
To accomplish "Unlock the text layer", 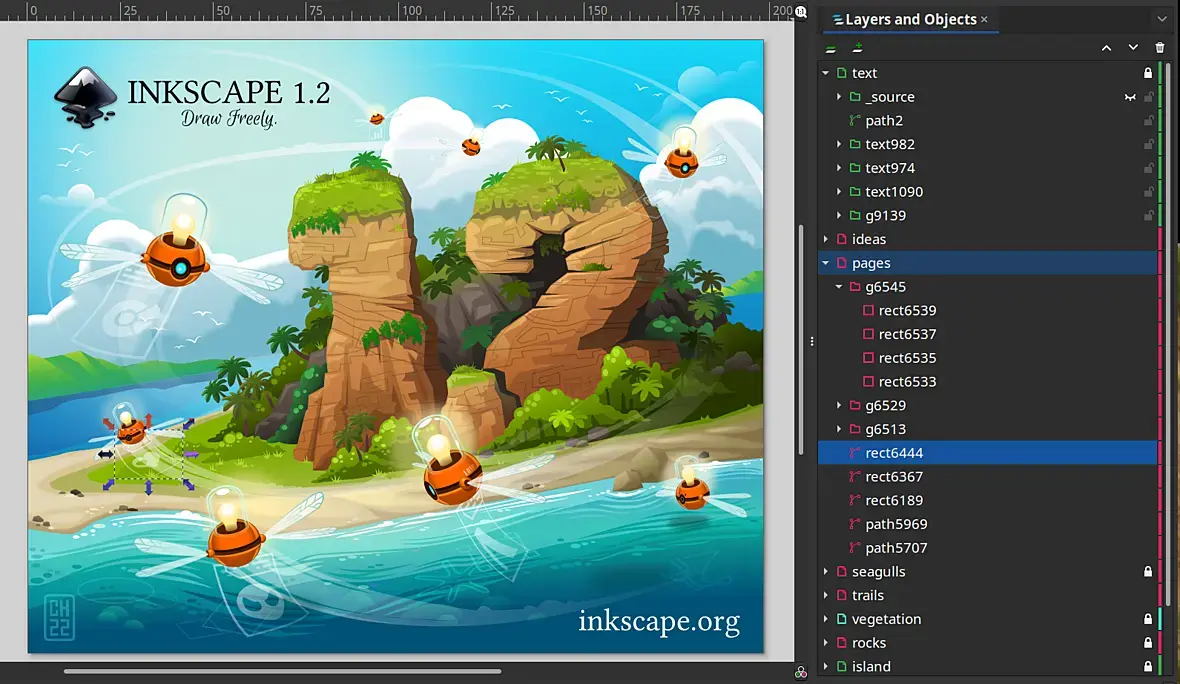I will click(1148, 73).
